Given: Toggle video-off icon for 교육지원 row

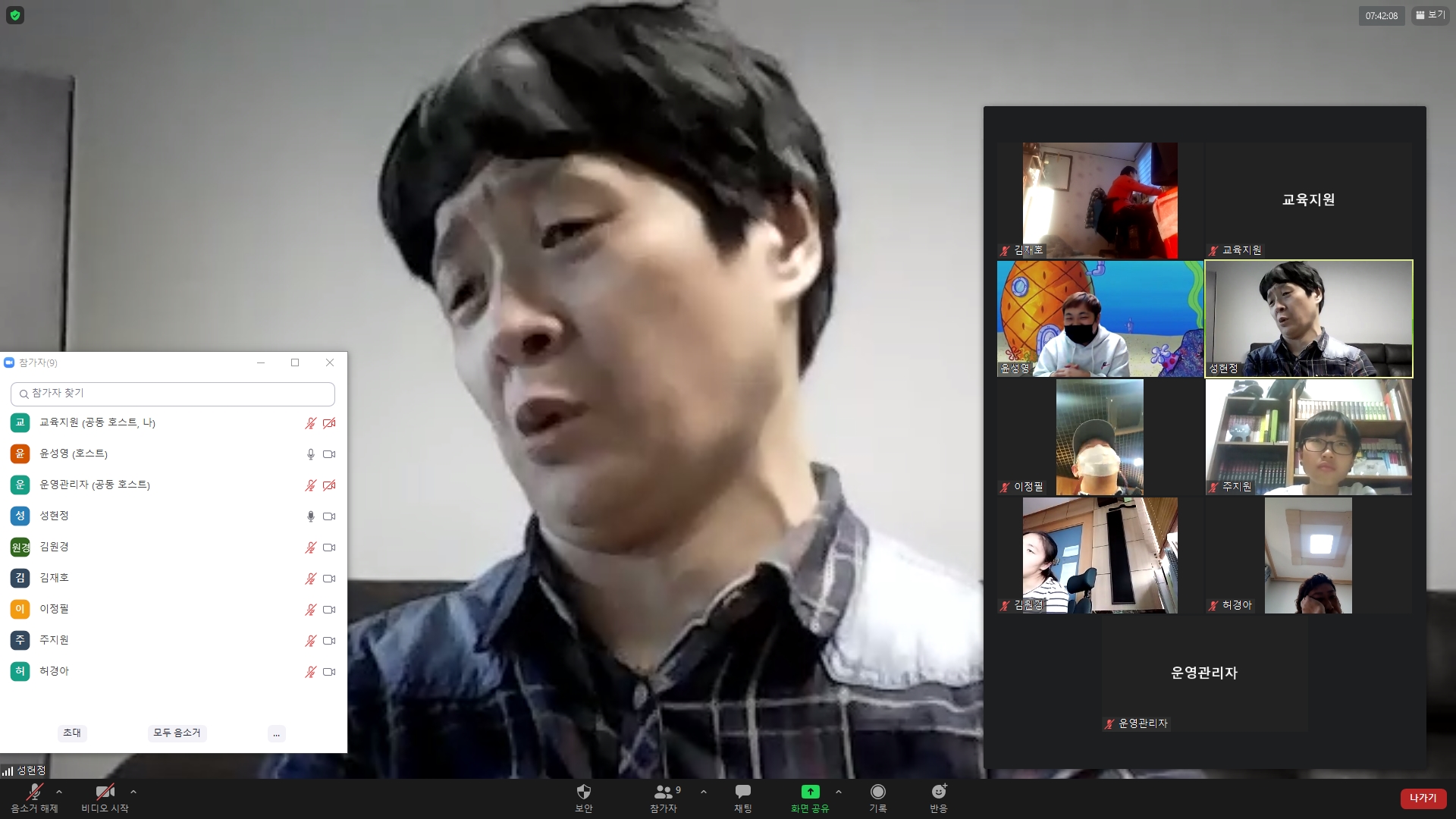Looking at the screenshot, I should coord(329,423).
